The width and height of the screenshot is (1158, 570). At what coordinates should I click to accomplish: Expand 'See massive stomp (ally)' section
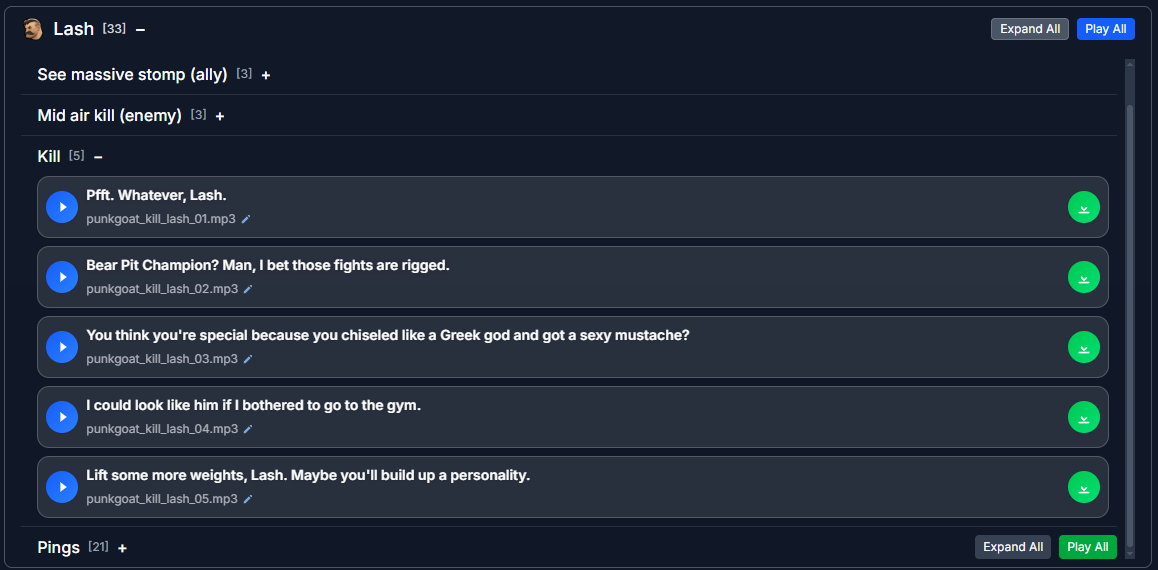(266, 75)
